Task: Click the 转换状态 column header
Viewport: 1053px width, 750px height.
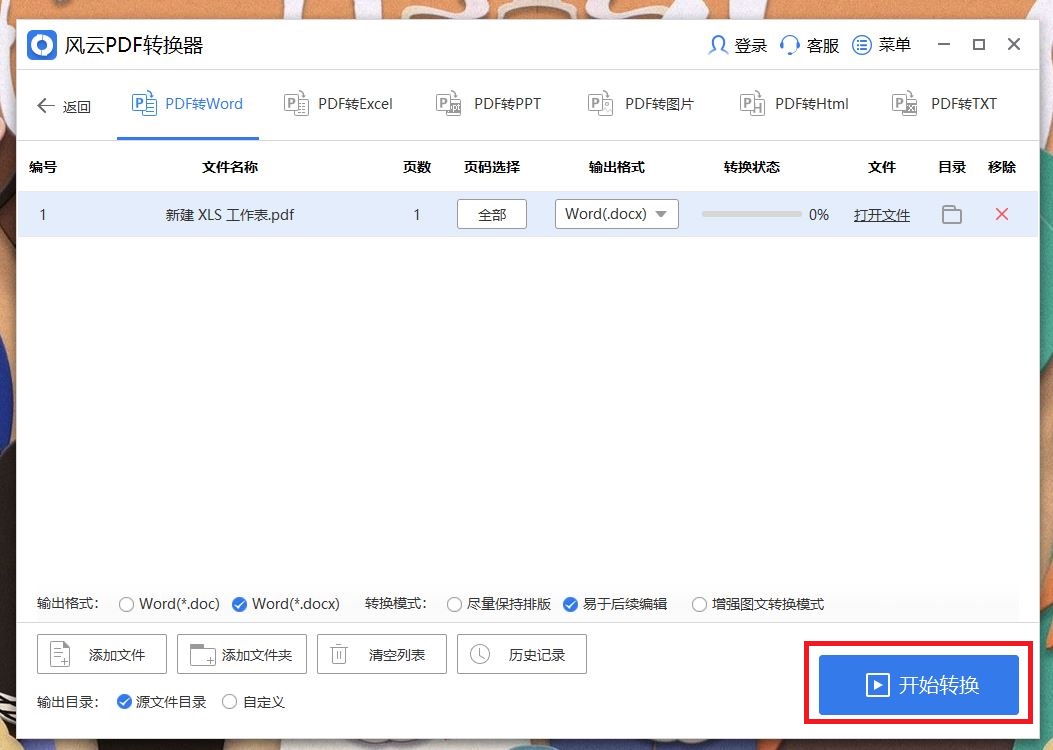Action: coord(751,167)
